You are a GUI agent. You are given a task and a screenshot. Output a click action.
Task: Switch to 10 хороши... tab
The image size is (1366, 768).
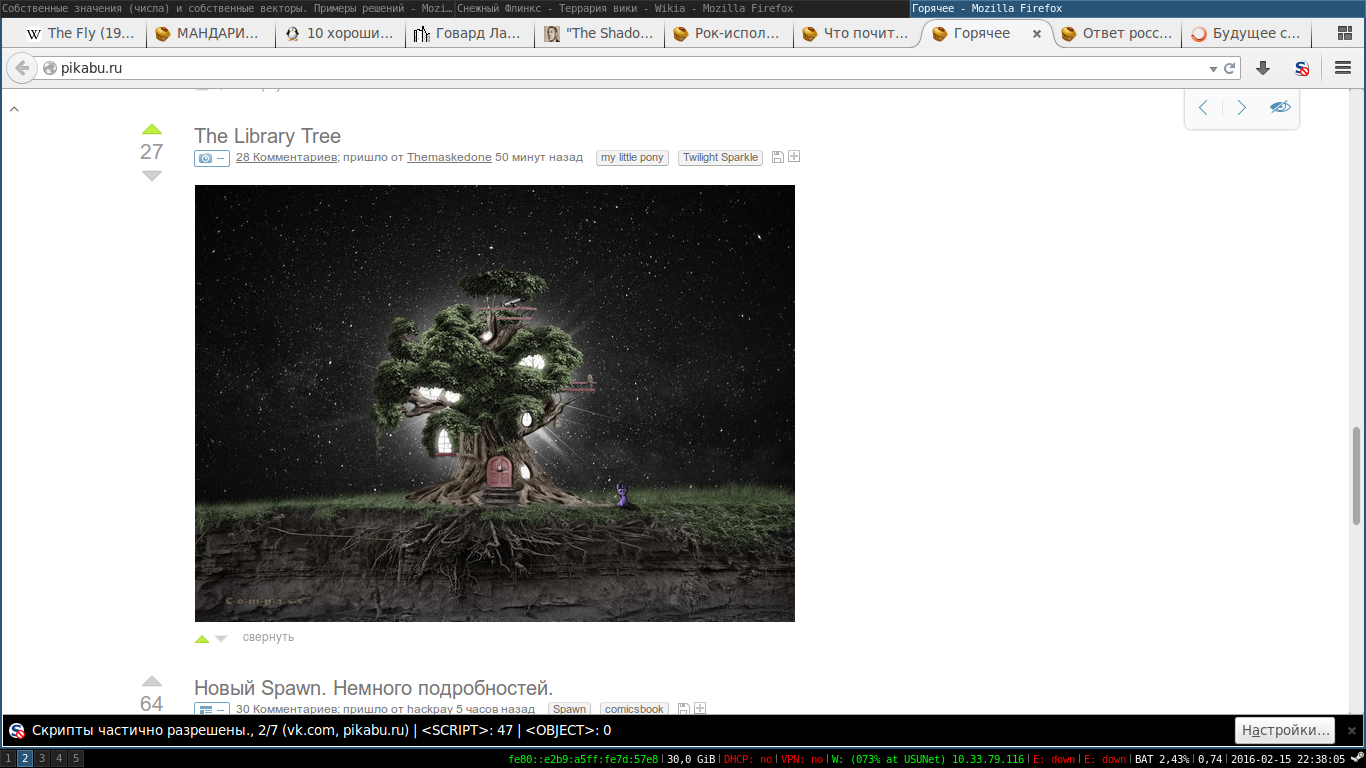[340, 33]
